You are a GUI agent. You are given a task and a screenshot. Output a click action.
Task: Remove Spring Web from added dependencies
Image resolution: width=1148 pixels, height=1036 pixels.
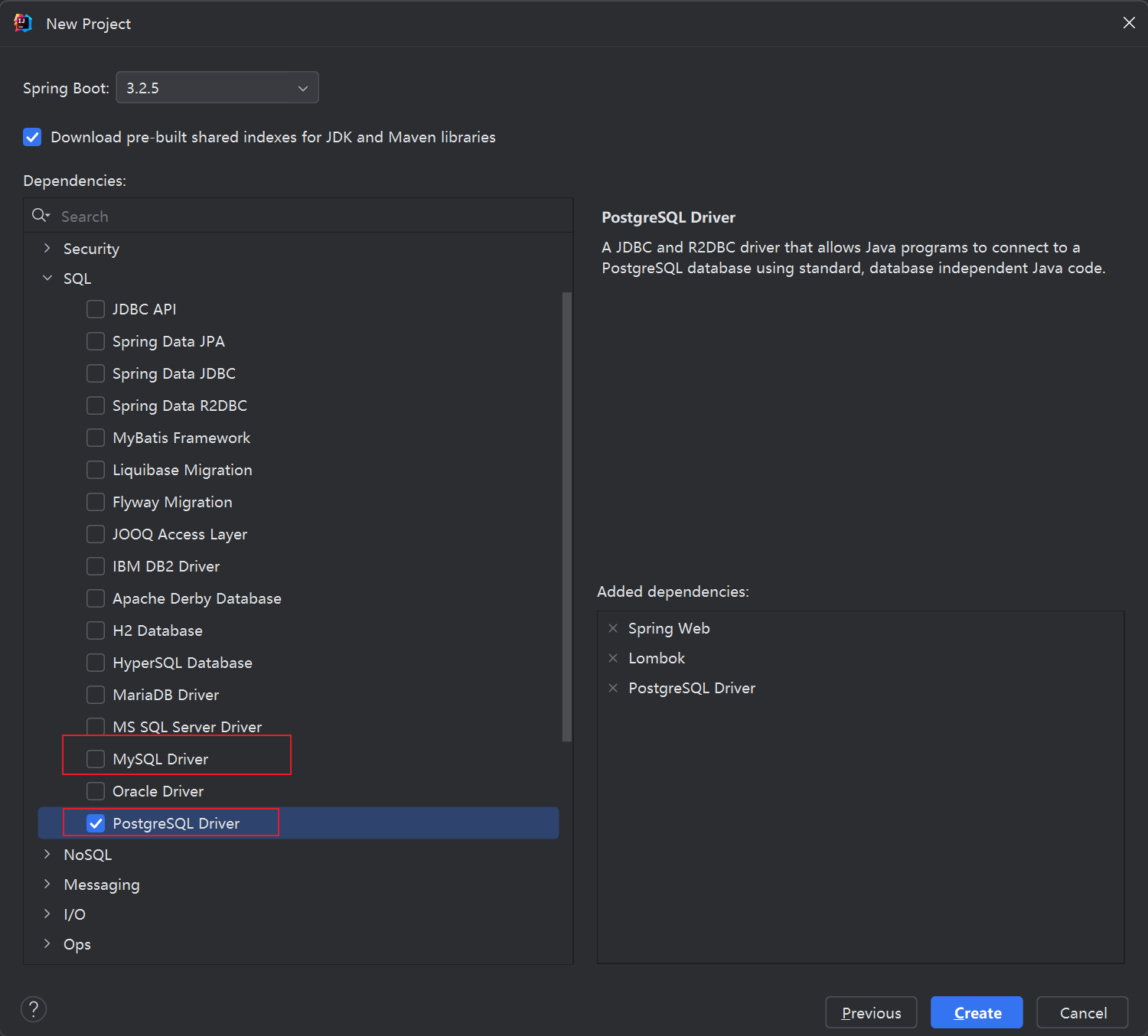click(x=613, y=628)
